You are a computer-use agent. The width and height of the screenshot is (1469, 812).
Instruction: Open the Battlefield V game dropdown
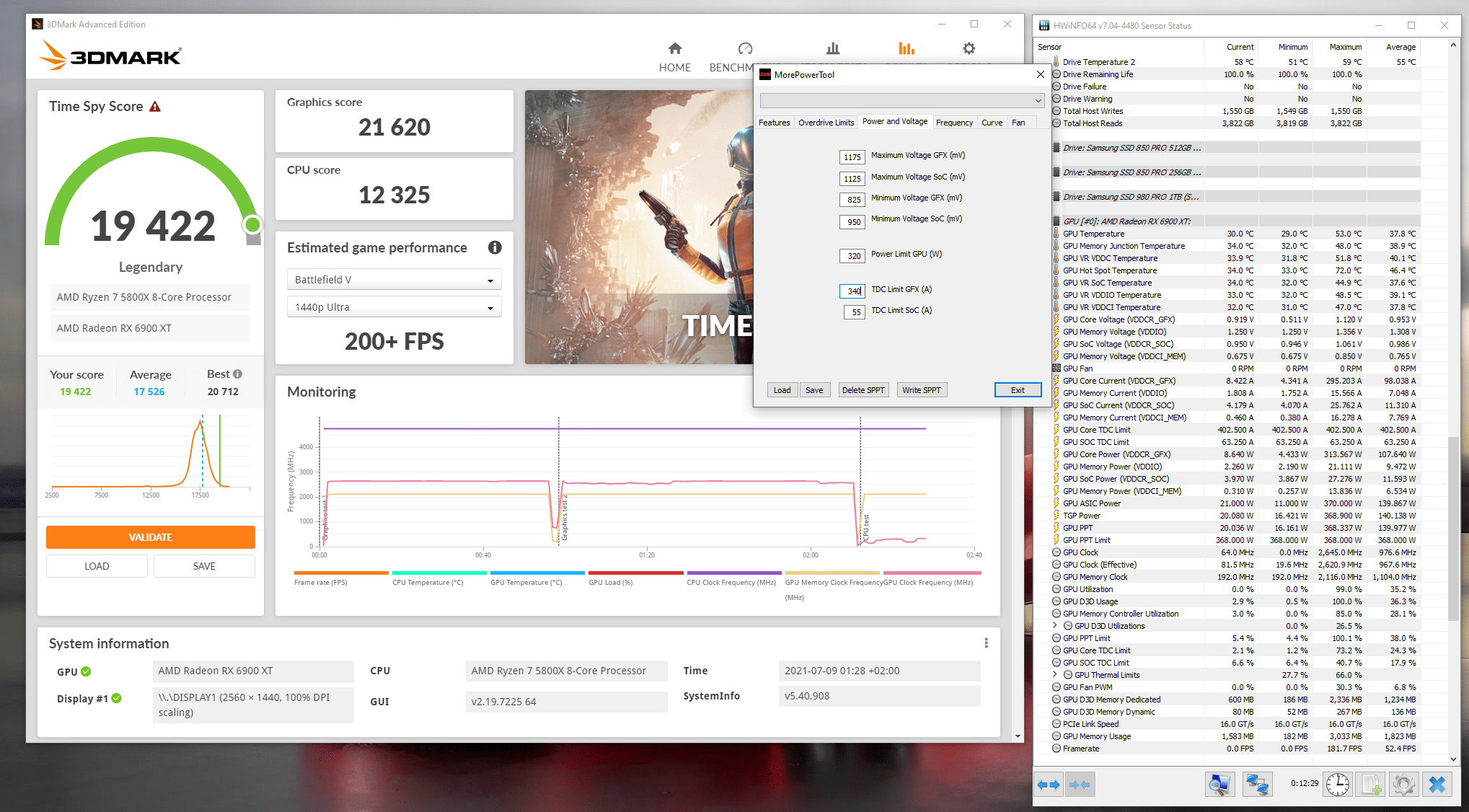(394, 280)
